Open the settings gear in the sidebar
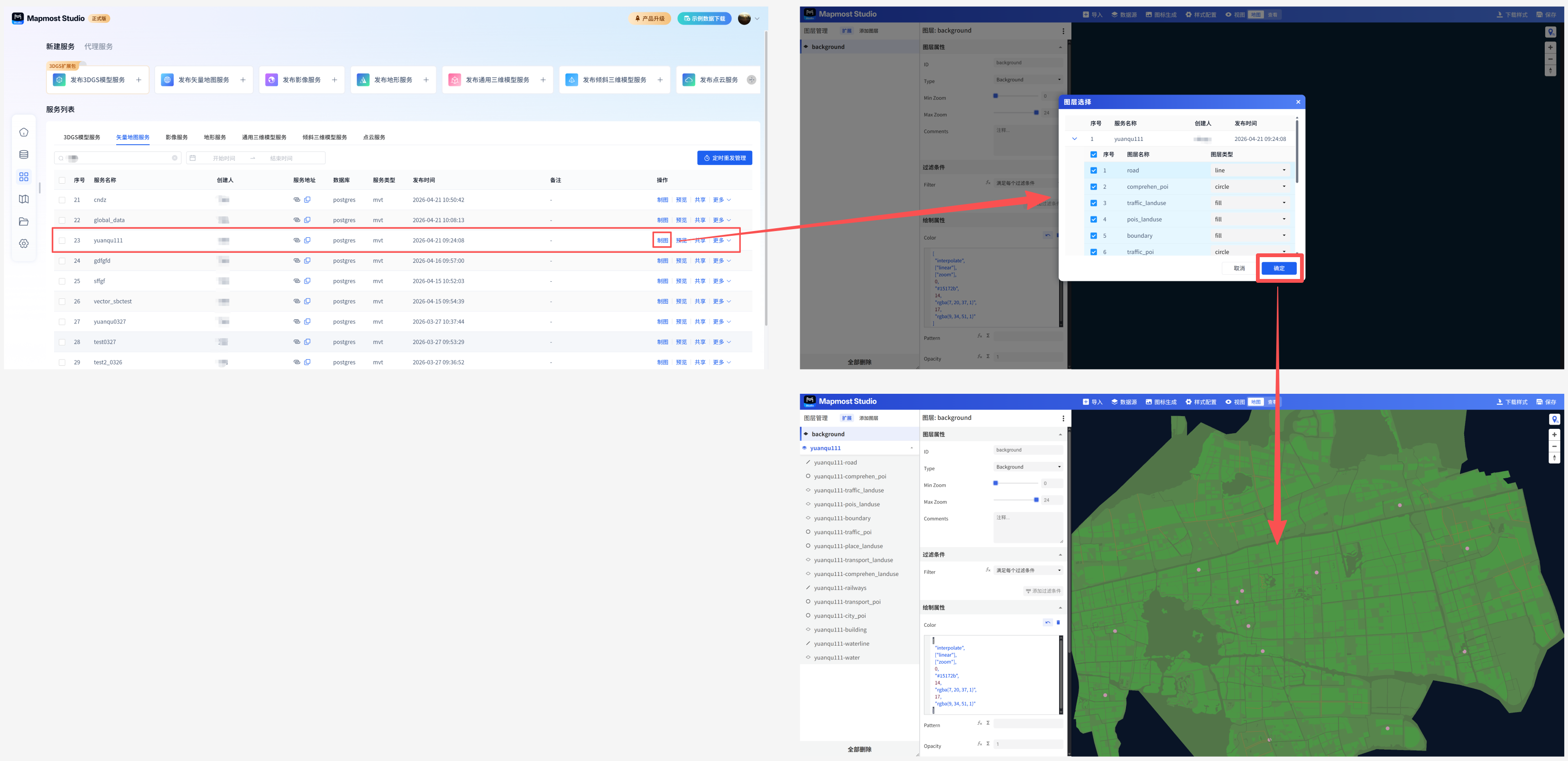 point(24,243)
